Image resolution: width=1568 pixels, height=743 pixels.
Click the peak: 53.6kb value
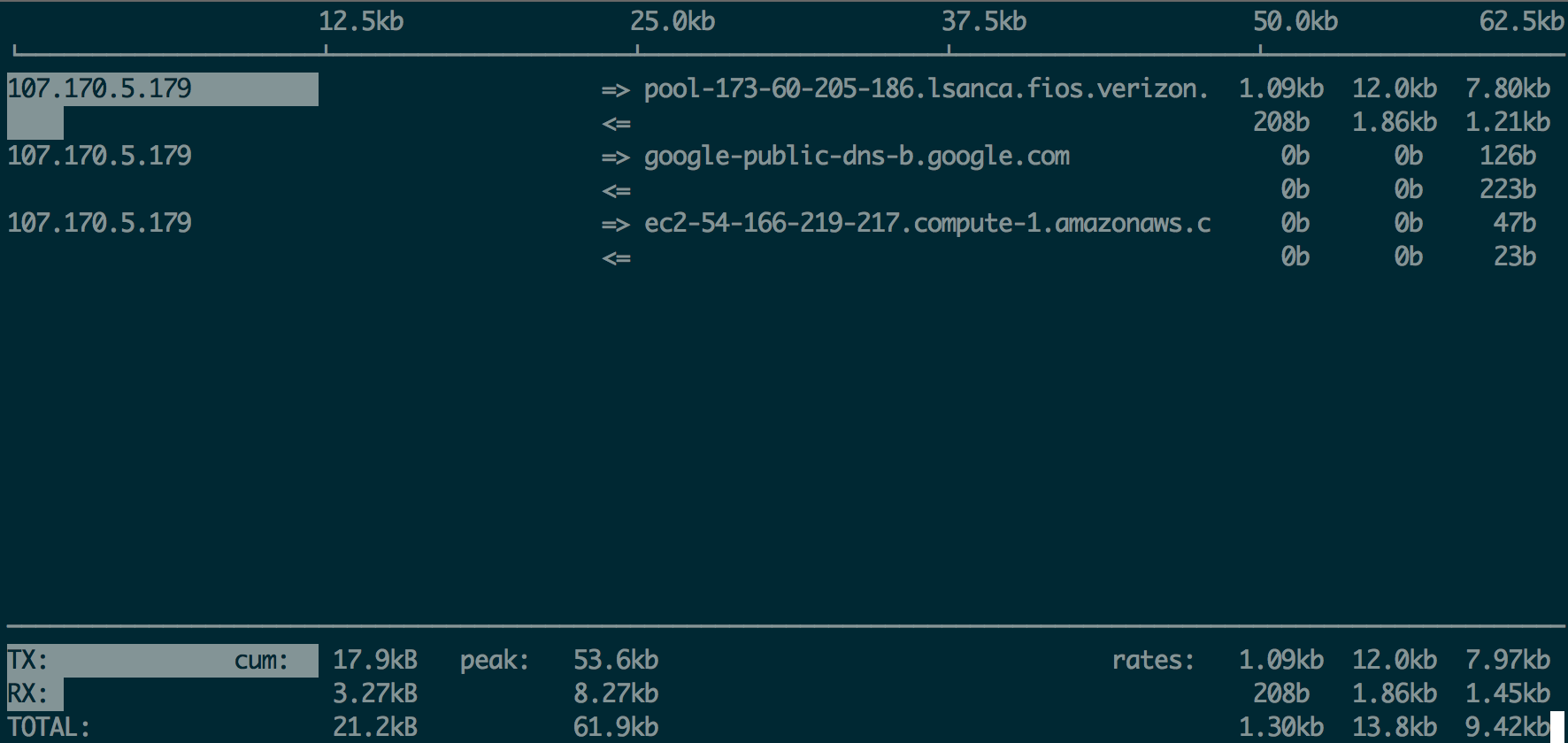(x=616, y=661)
